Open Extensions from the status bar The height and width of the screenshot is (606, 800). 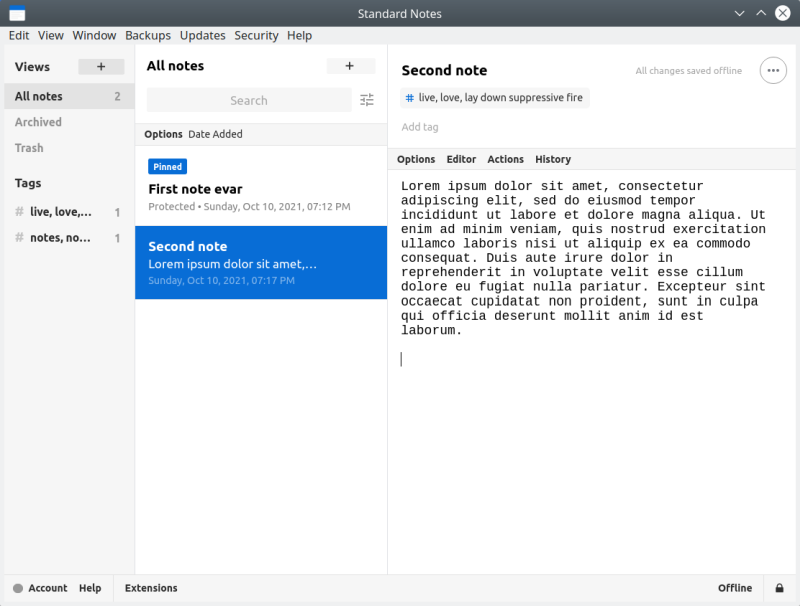pos(150,588)
